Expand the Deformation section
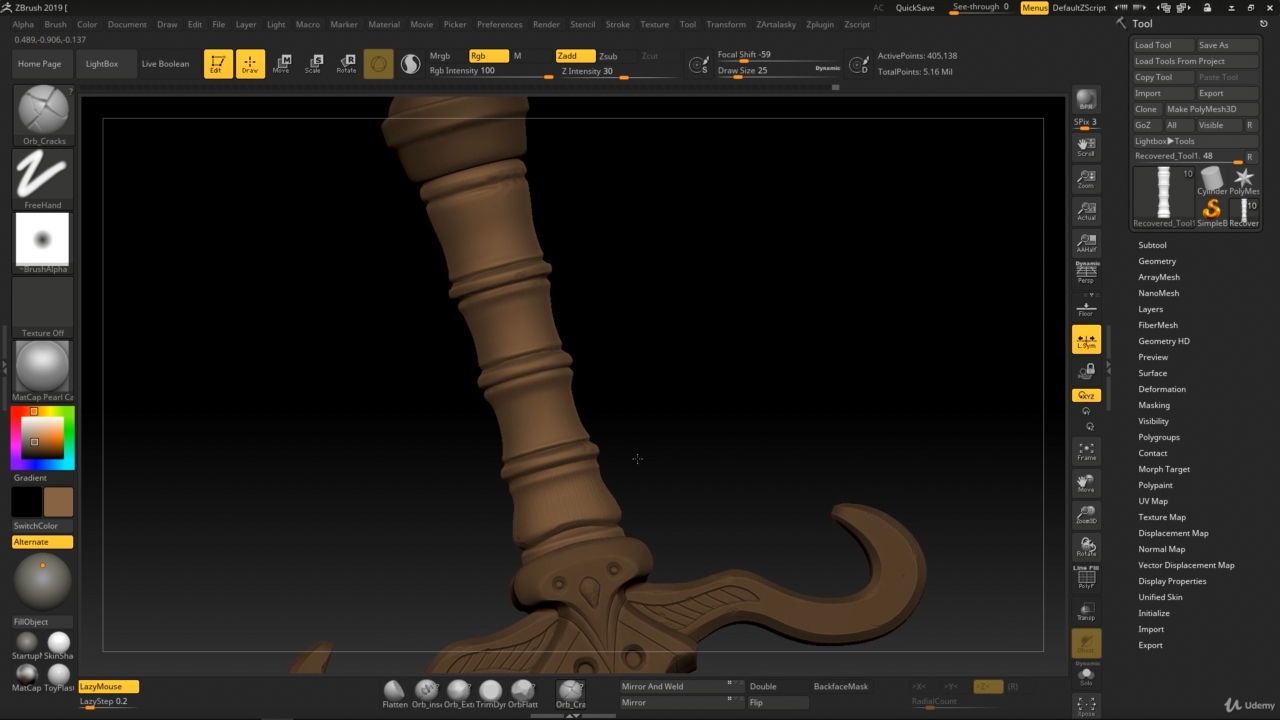1280x720 pixels. tap(1162, 389)
